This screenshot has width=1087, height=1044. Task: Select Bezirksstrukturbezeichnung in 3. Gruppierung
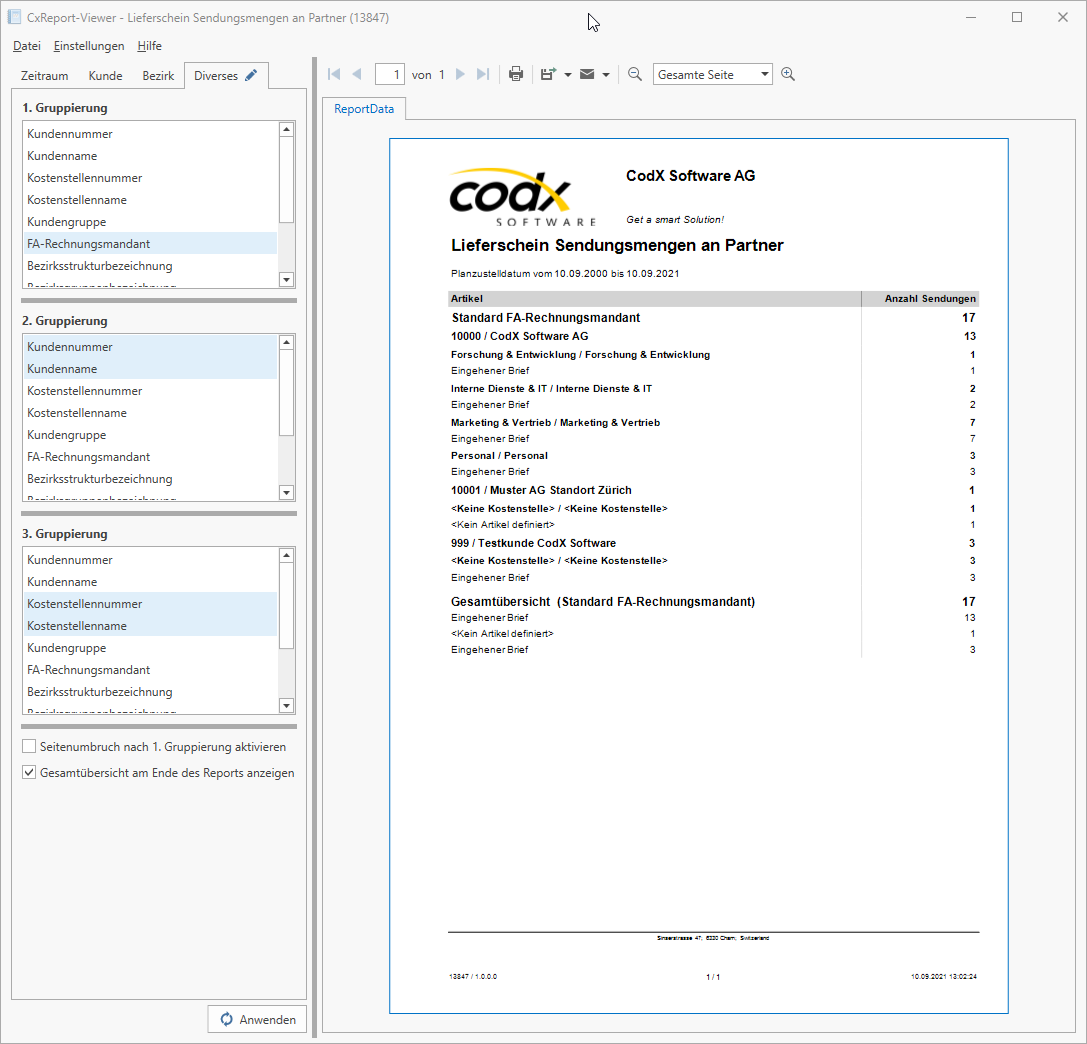tap(150, 692)
